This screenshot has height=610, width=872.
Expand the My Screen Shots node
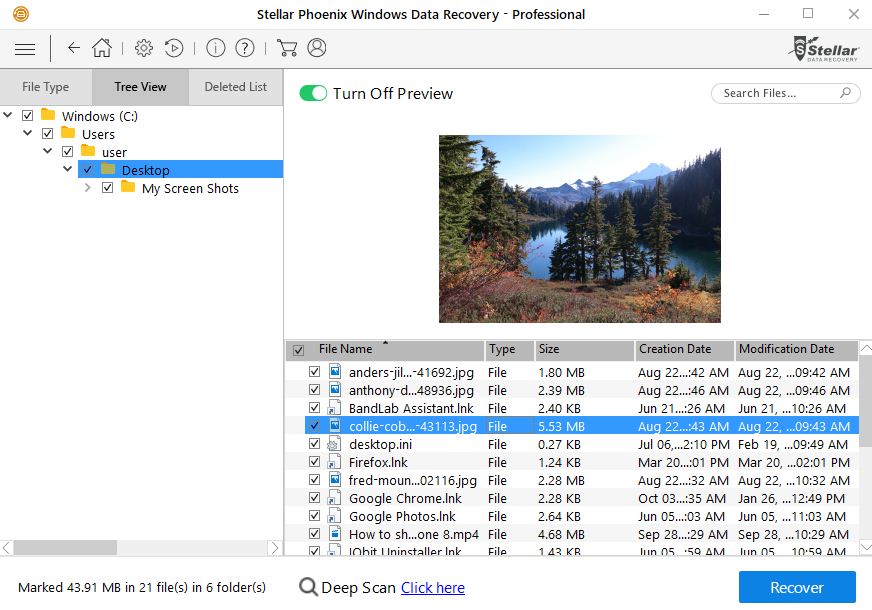[87, 187]
